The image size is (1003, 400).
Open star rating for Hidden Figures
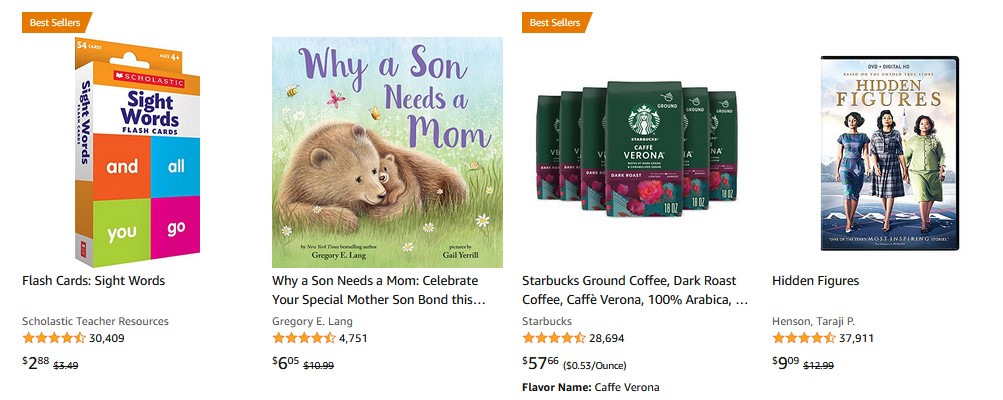[x=803, y=338]
